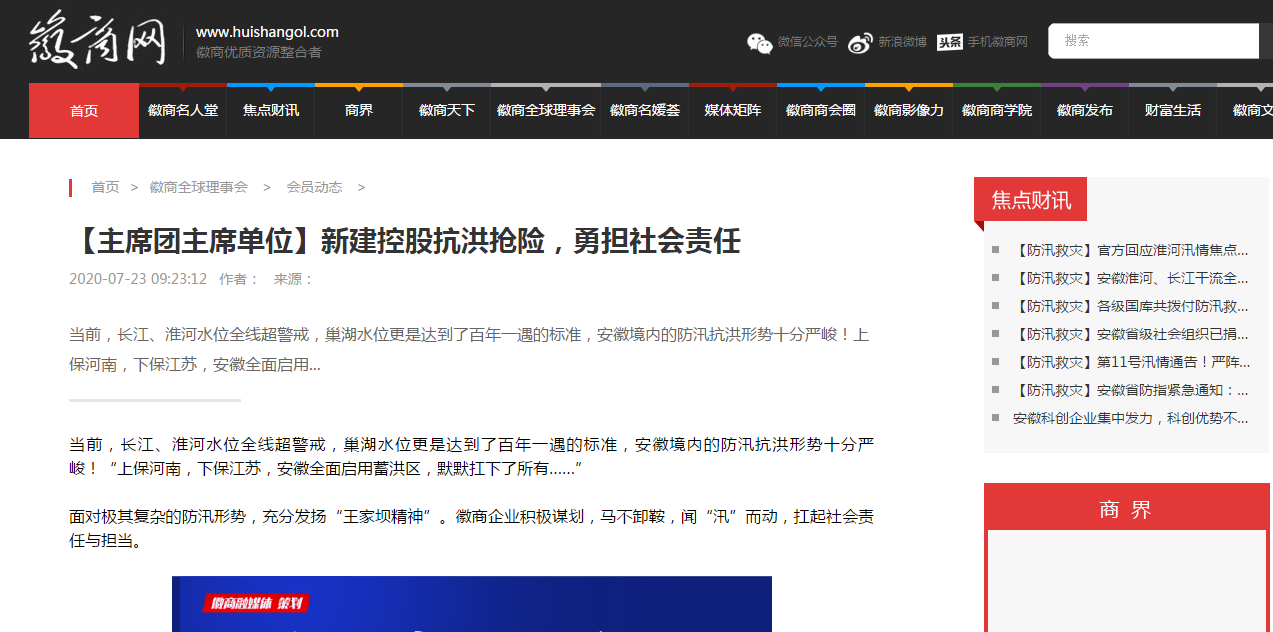Open the 官方回应淮河汛情焦点 news link
Viewport: 1273px width, 632px height.
pos(1131,250)
